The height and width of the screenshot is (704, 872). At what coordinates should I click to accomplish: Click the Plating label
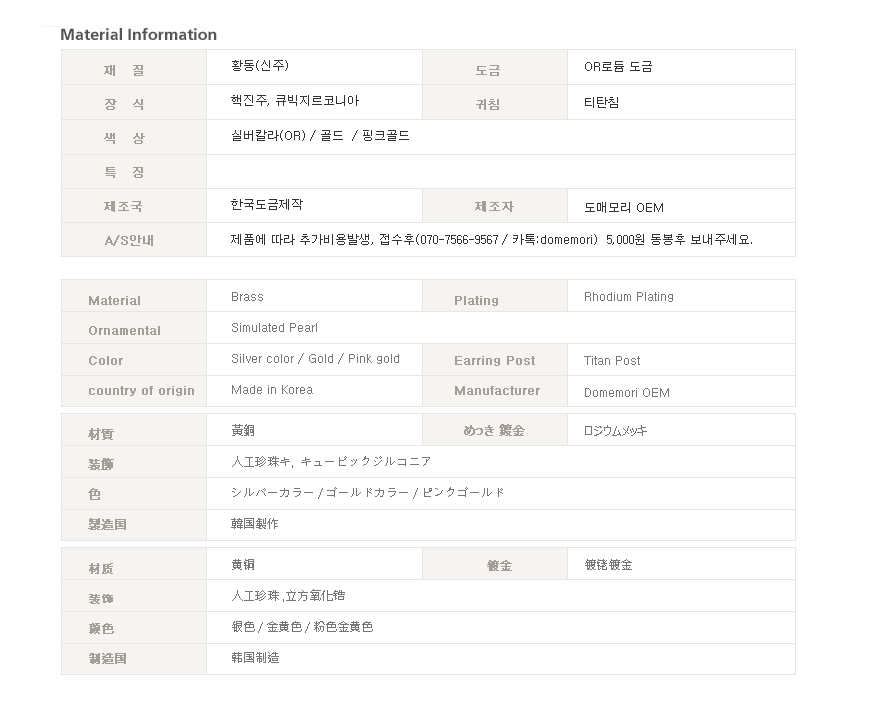[476, 301]
